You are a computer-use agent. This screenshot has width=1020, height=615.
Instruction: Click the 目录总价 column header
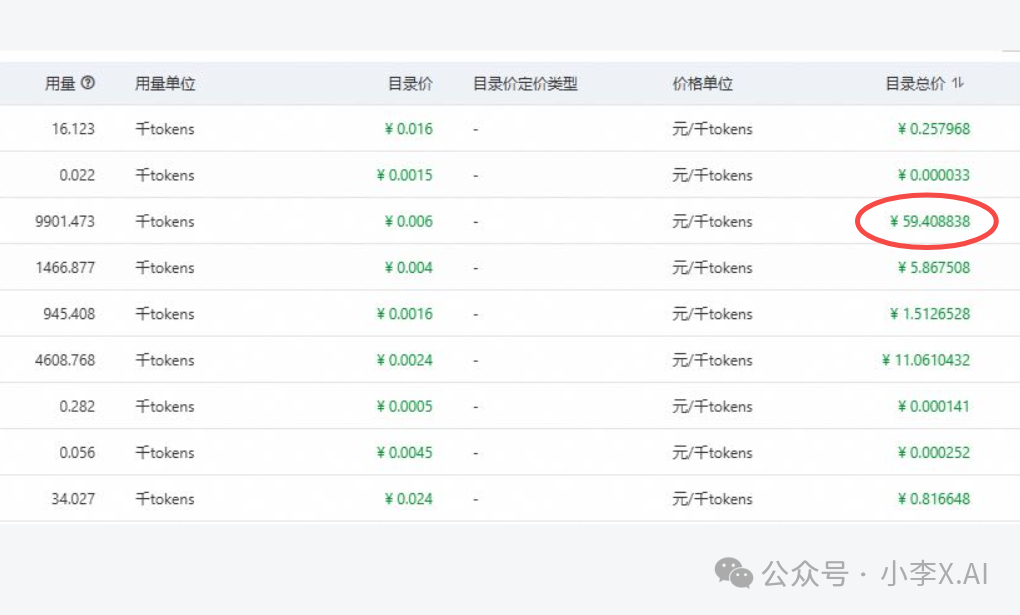[916, 84]
